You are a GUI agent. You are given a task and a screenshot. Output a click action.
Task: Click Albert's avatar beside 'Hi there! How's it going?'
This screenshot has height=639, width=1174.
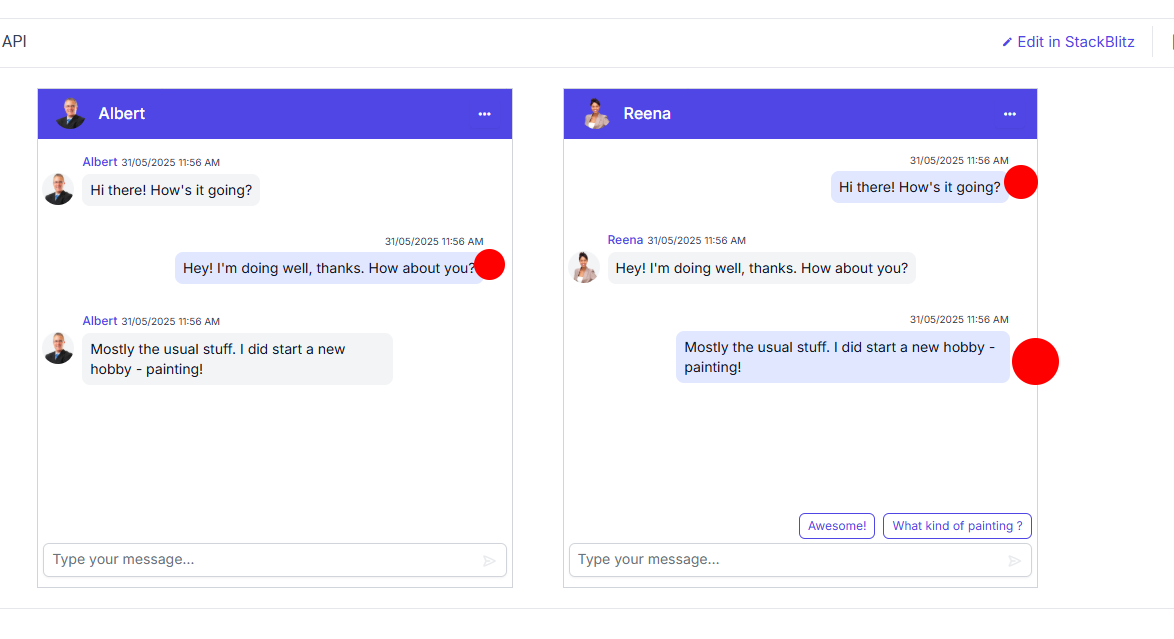pyautogui.click(x=58, y=189)
